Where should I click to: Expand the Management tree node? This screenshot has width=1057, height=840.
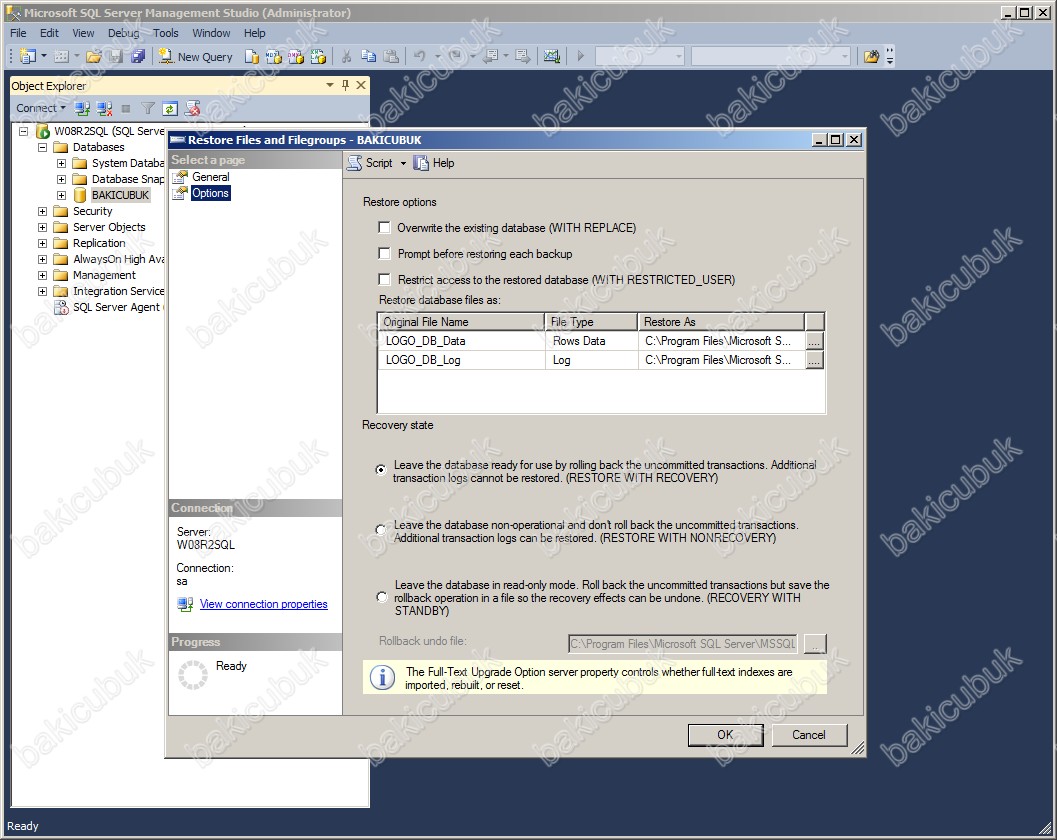point(42,275)
